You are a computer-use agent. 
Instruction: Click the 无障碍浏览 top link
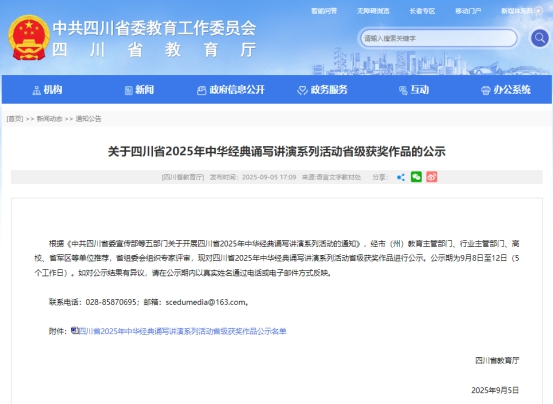[373, 11]
